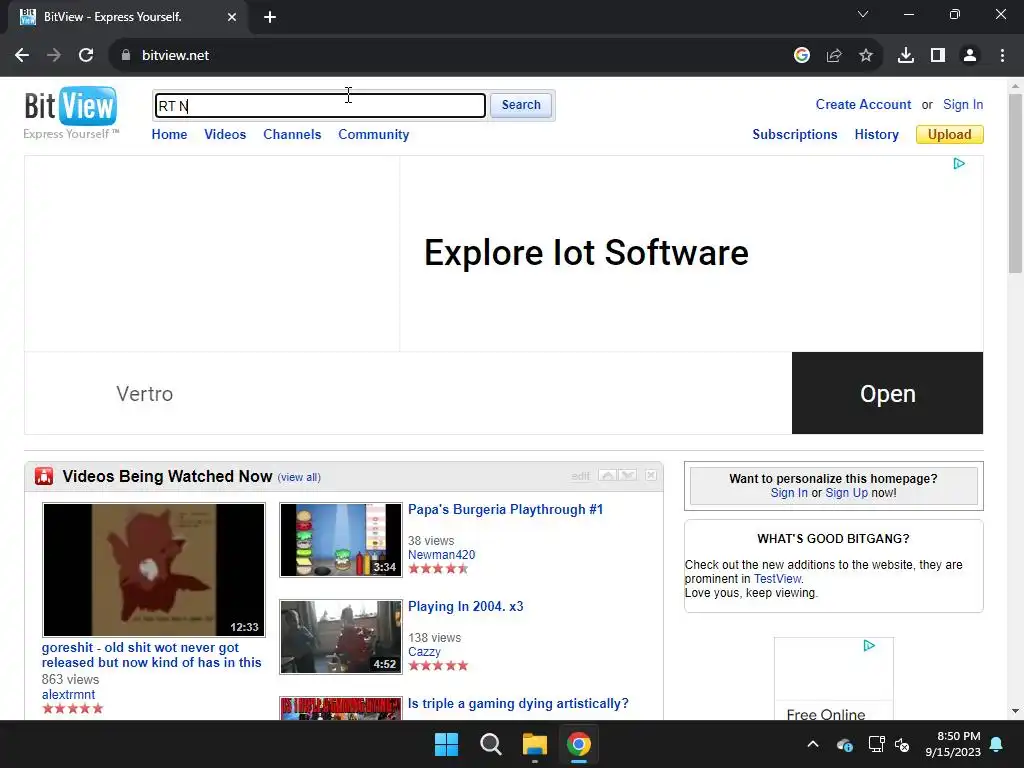Visit the Cazzy channel

pyautogui.click(x=424, y=652)
